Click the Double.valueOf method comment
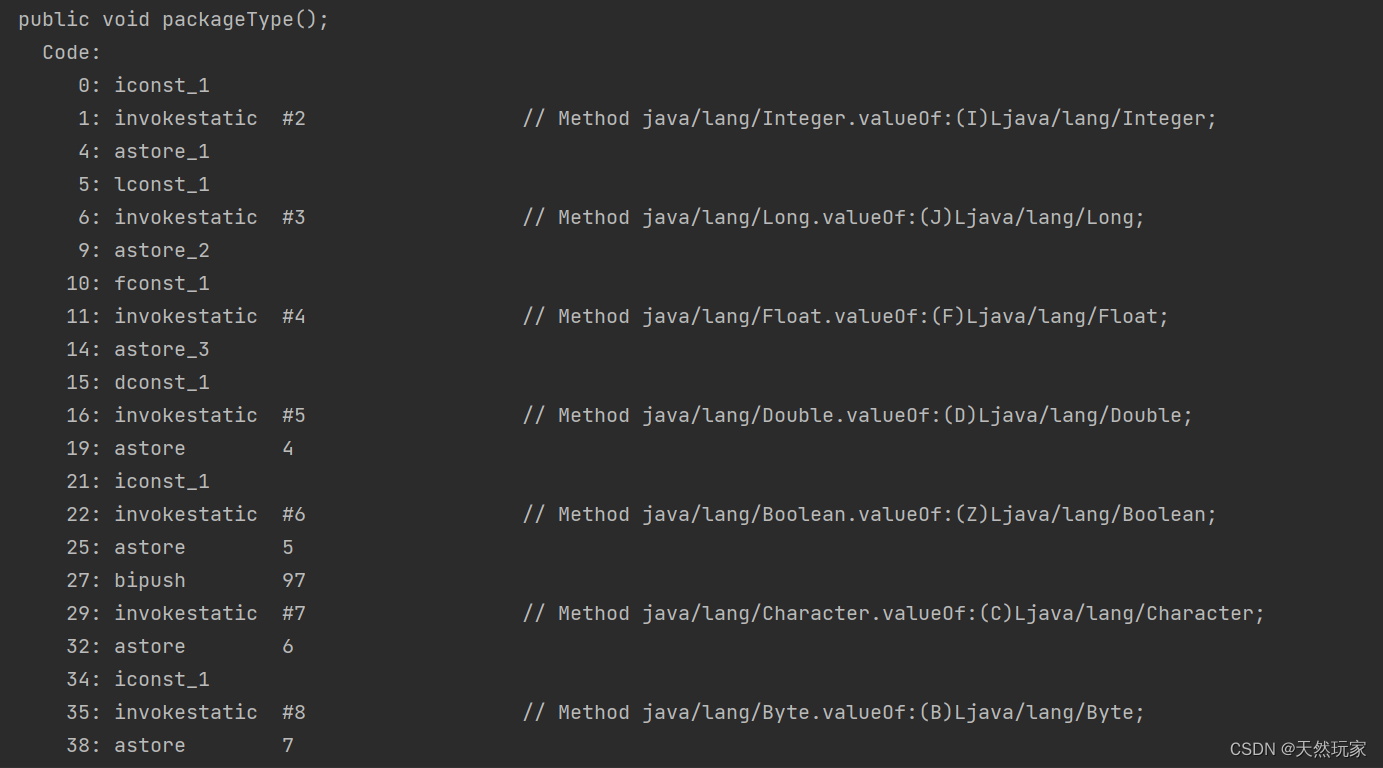Viewport: 1383px width, 768px height. click(x=857, y=416)
